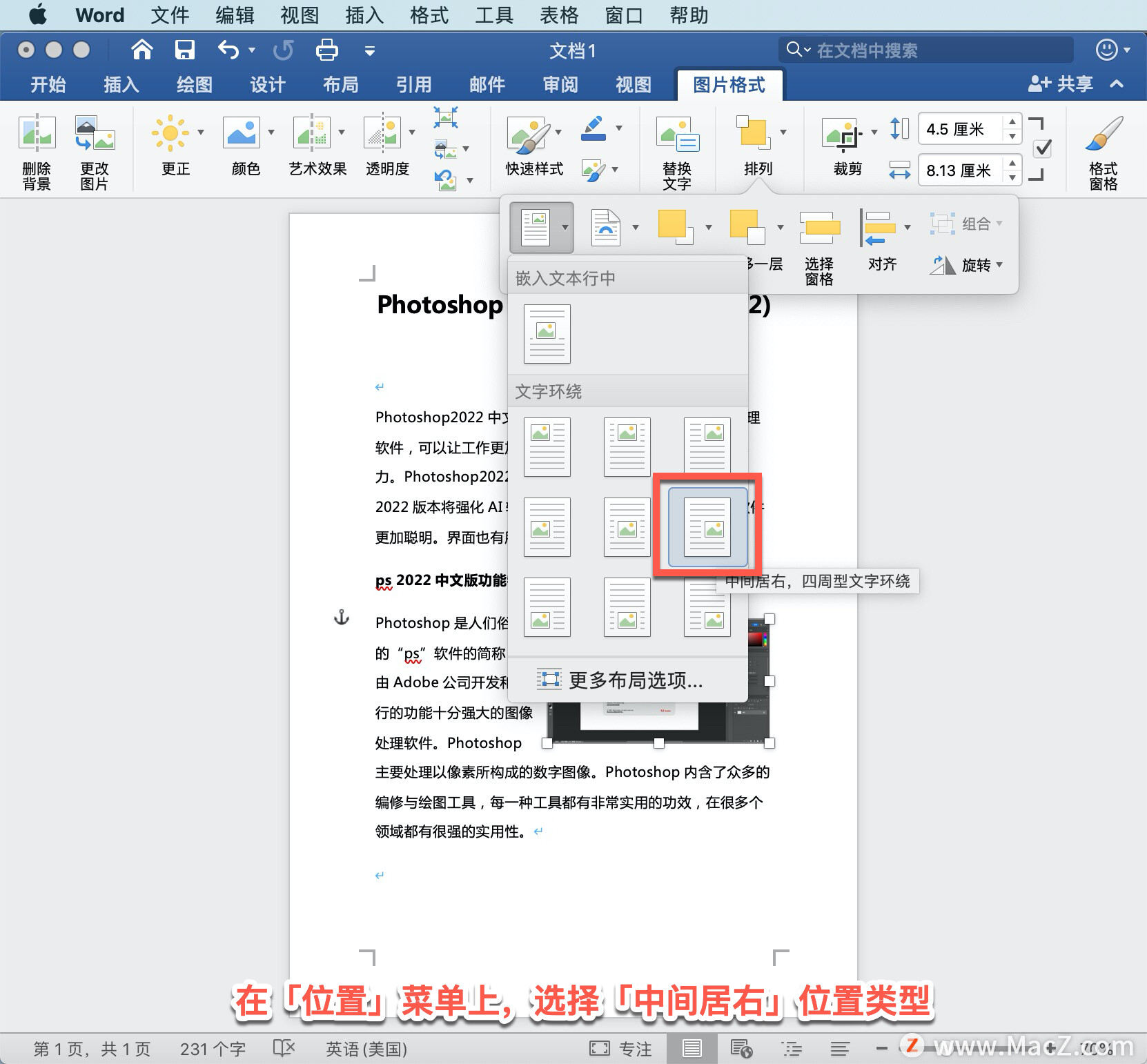Viewport: 1147px width, 1064px height.
Task: Expand the Send Backward dropdown arrow
Action: (781, 227)
